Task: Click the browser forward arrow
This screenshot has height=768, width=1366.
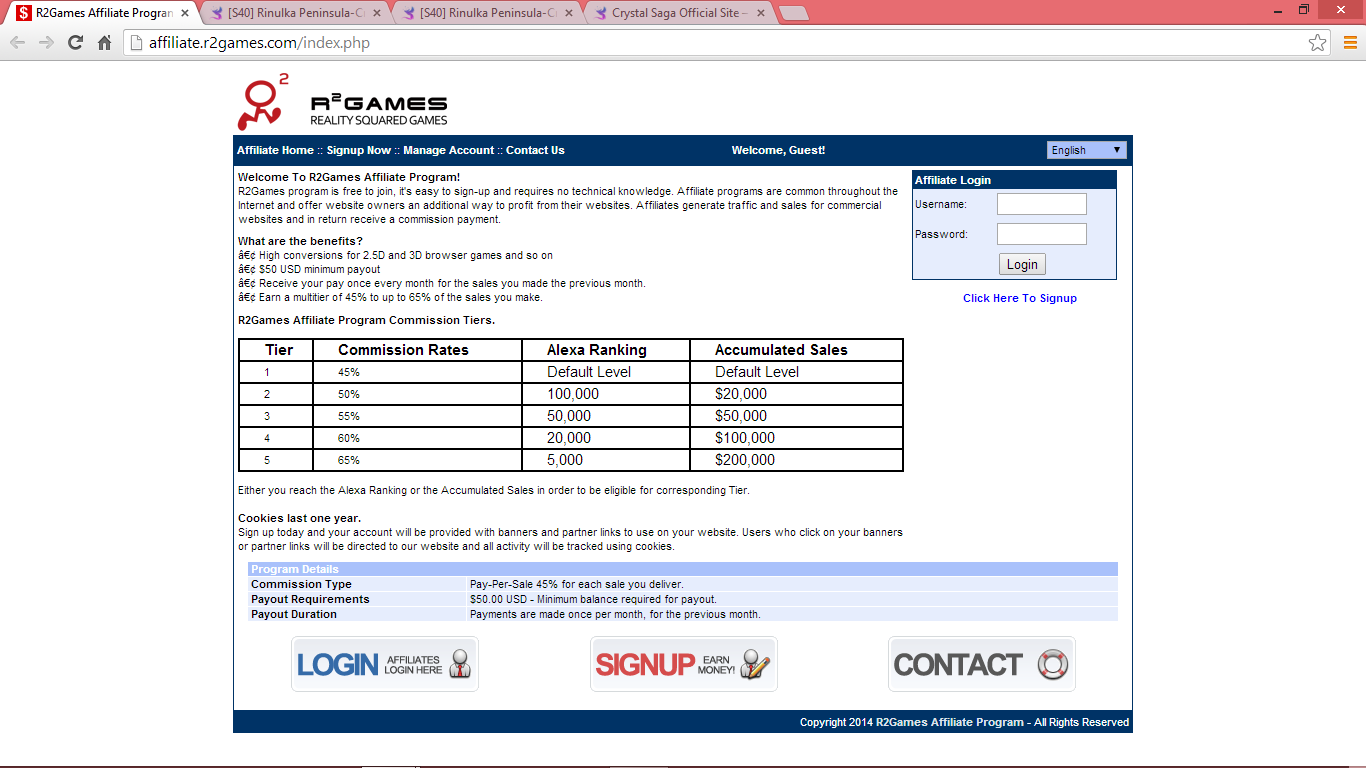Action: pyautogui.click(x=46, y=43)
